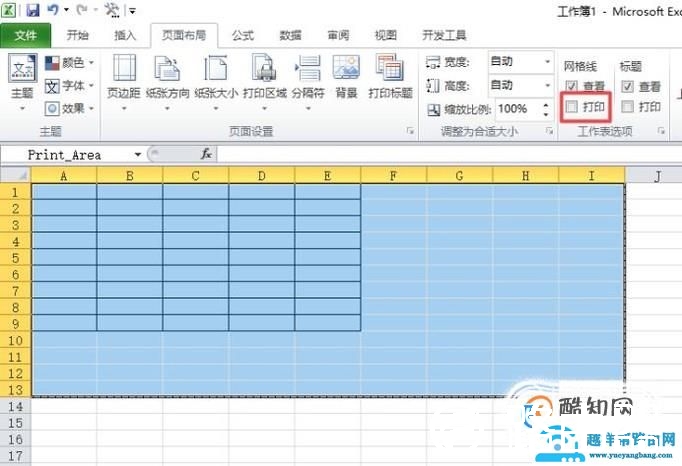Screen dimensions: 682x466
Task: Open the 视图 tab
Action: tap(386, 35)
